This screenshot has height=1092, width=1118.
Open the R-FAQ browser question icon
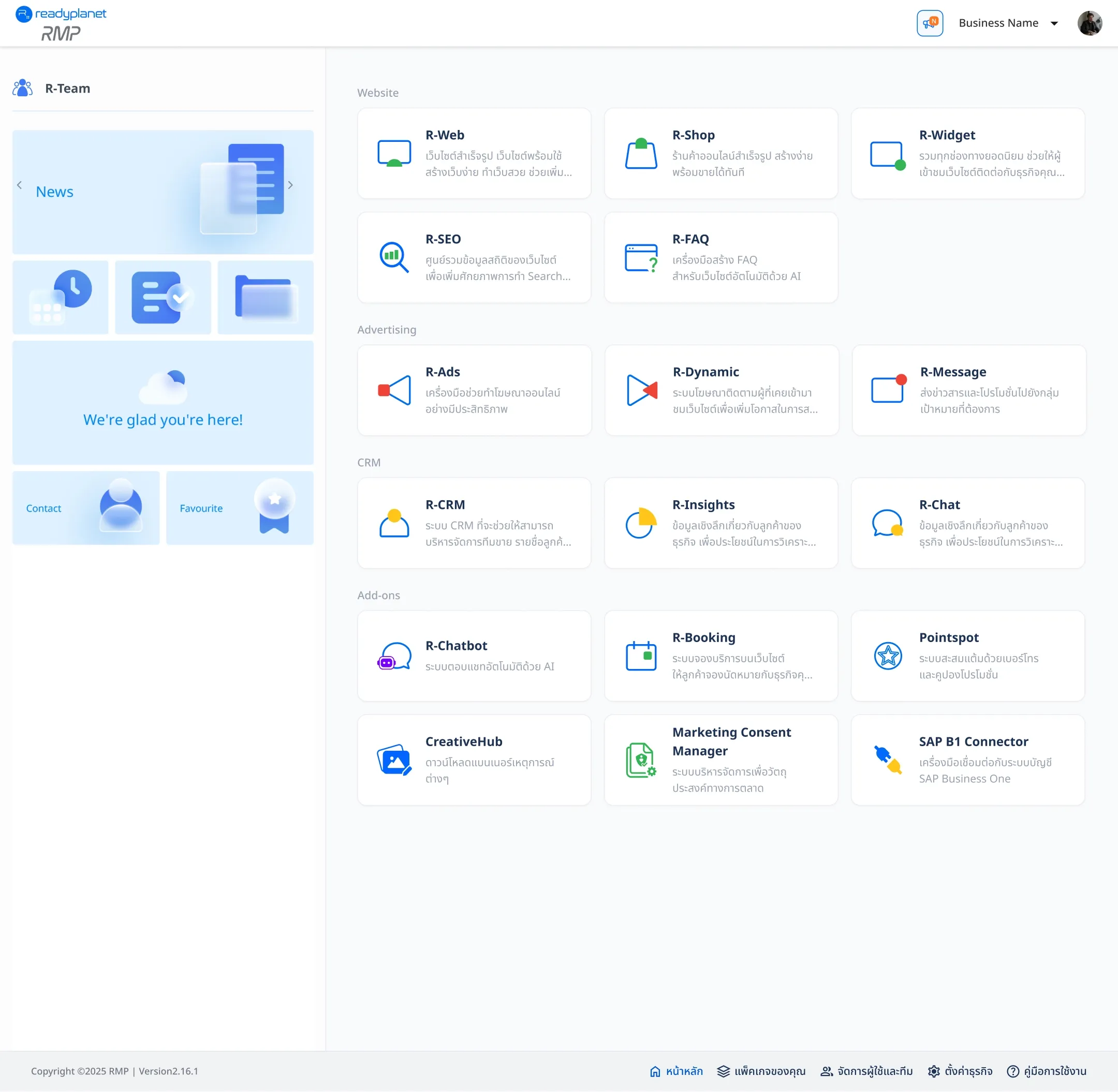point(641,257)
